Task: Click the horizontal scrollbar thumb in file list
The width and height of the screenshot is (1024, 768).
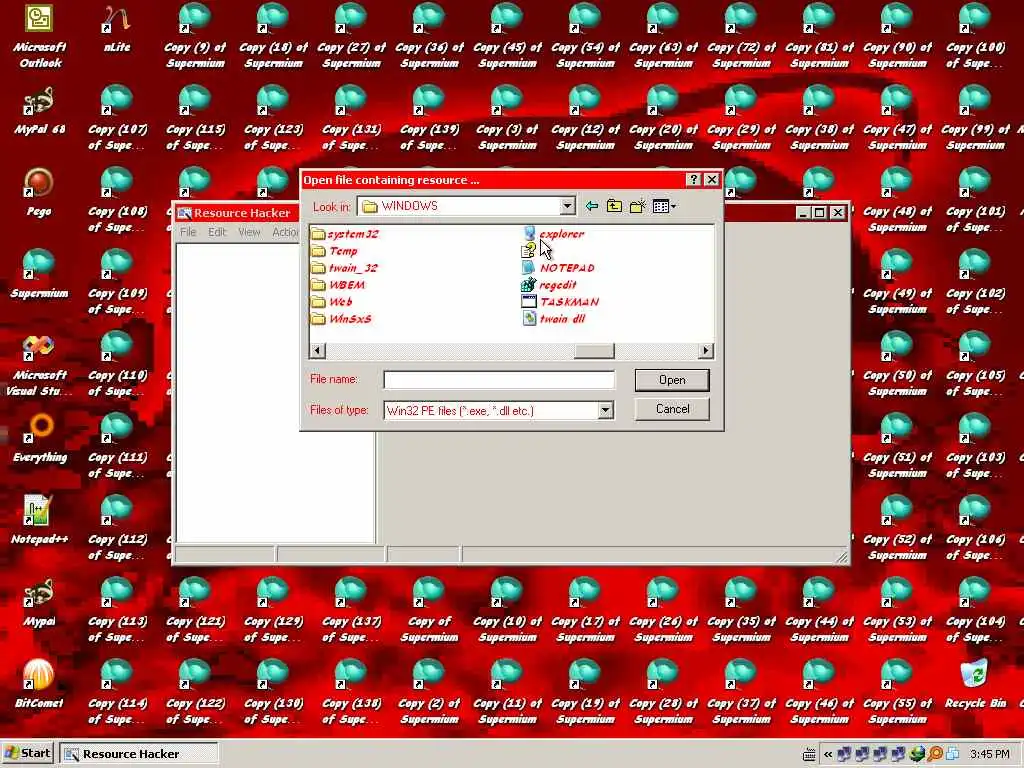Action: (x=594, y=351)
